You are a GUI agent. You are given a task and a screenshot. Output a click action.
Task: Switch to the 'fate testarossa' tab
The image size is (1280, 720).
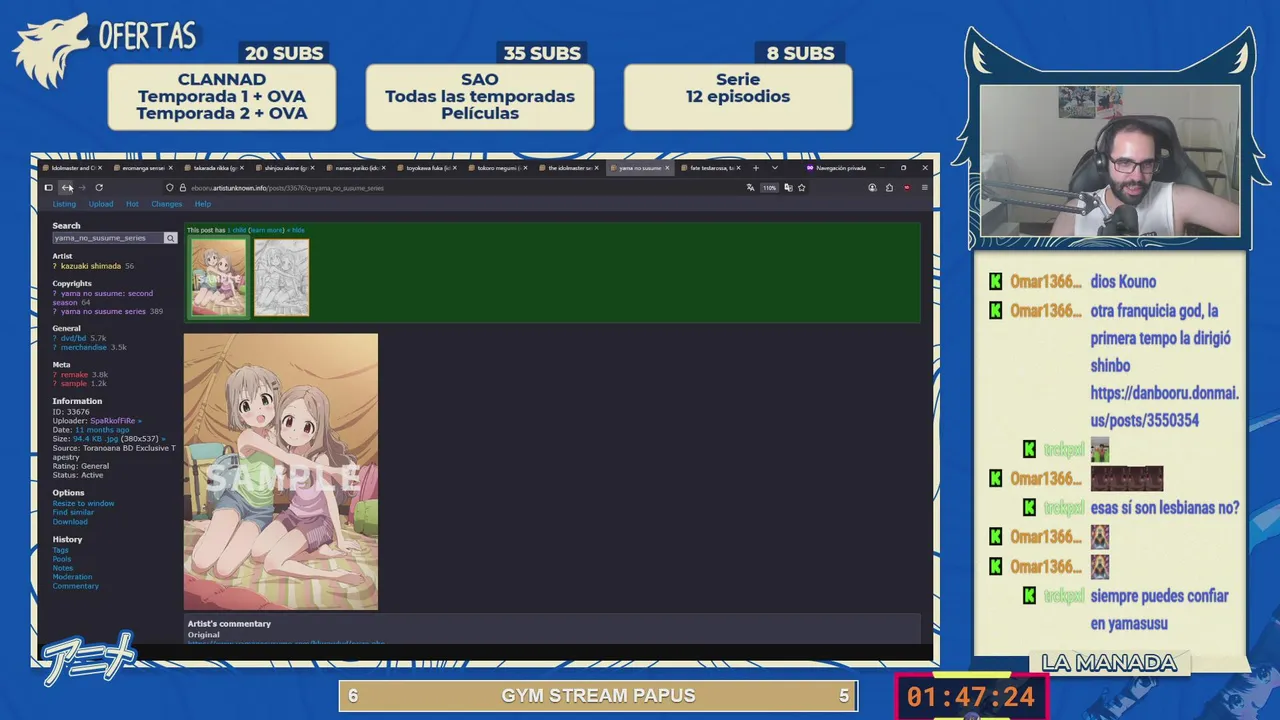709,168
